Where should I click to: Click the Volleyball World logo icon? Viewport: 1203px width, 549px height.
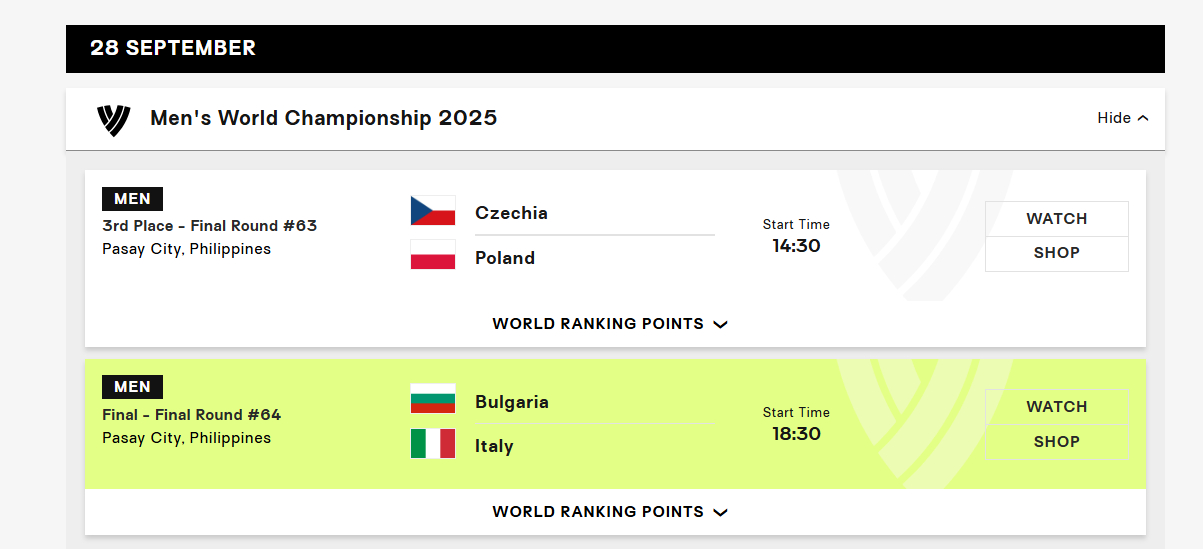pos(113,120)
